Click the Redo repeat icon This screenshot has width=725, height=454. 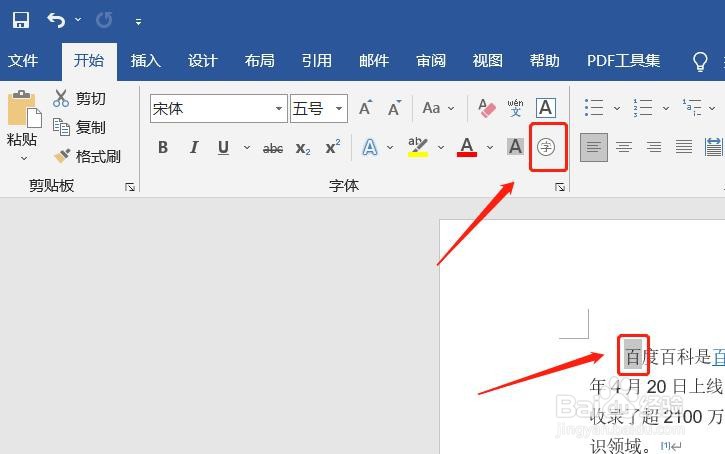coord(104,20)
